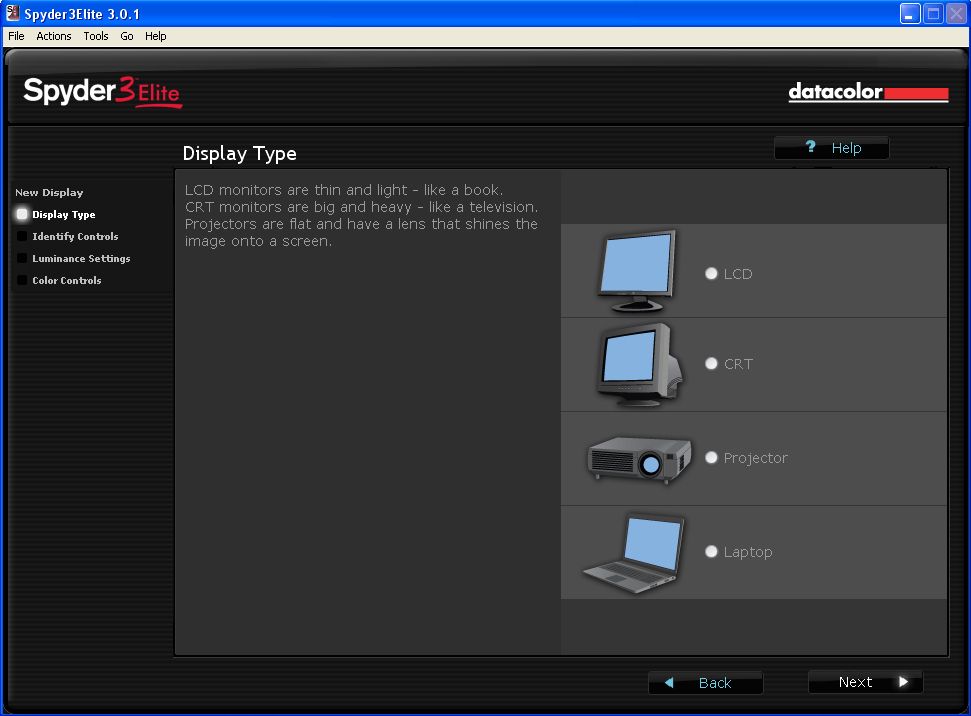The image size is (971, 716).
Task: Click the Next arrow icon
Action: (904, 682)
